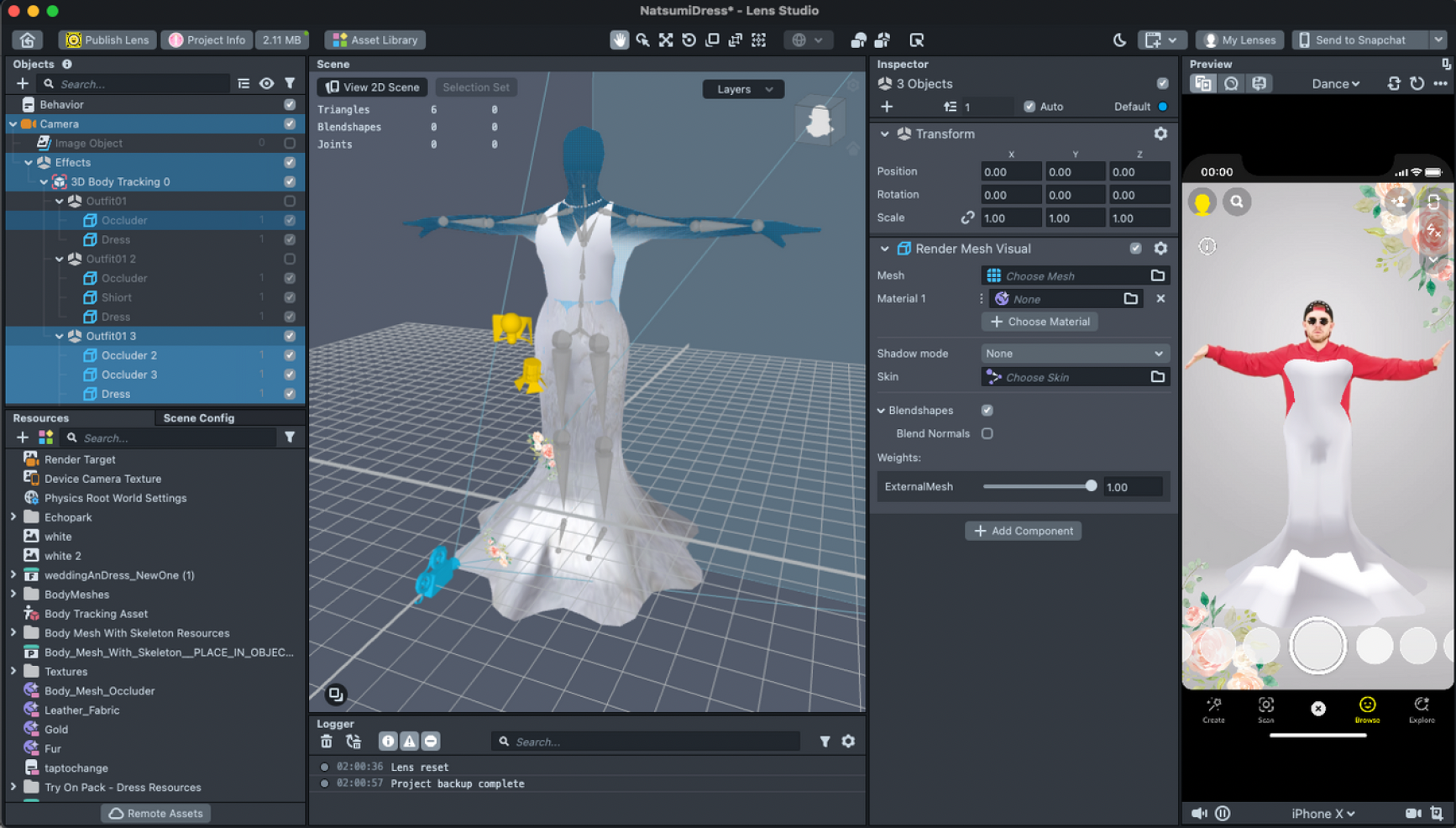Open Send to Snapchat dropdown arrow
The height and width of the screenshot is (828, 1456).
pos(1438,39)
